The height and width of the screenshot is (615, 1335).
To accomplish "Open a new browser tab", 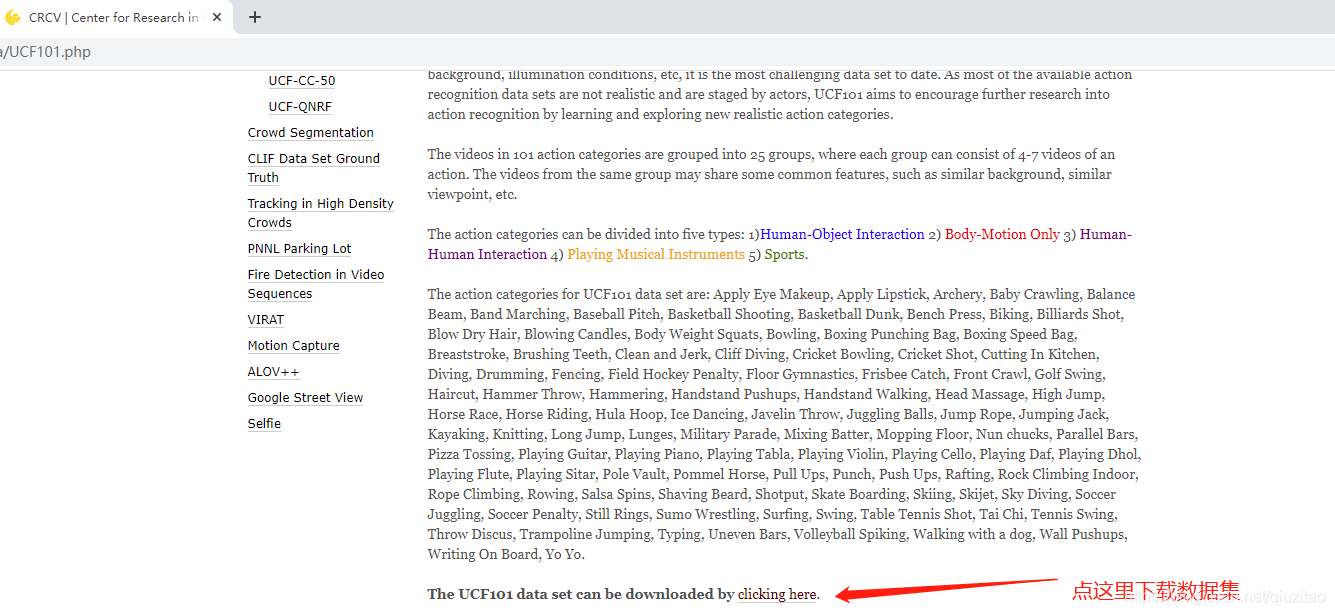I will 255,17.
